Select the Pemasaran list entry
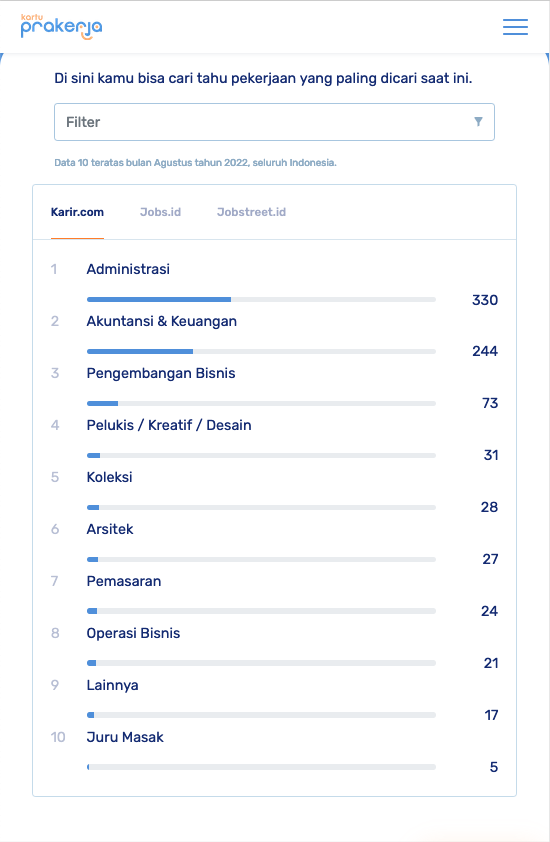Image resolution: width=550 pixels, height=842 pixels. coord(124,581)
